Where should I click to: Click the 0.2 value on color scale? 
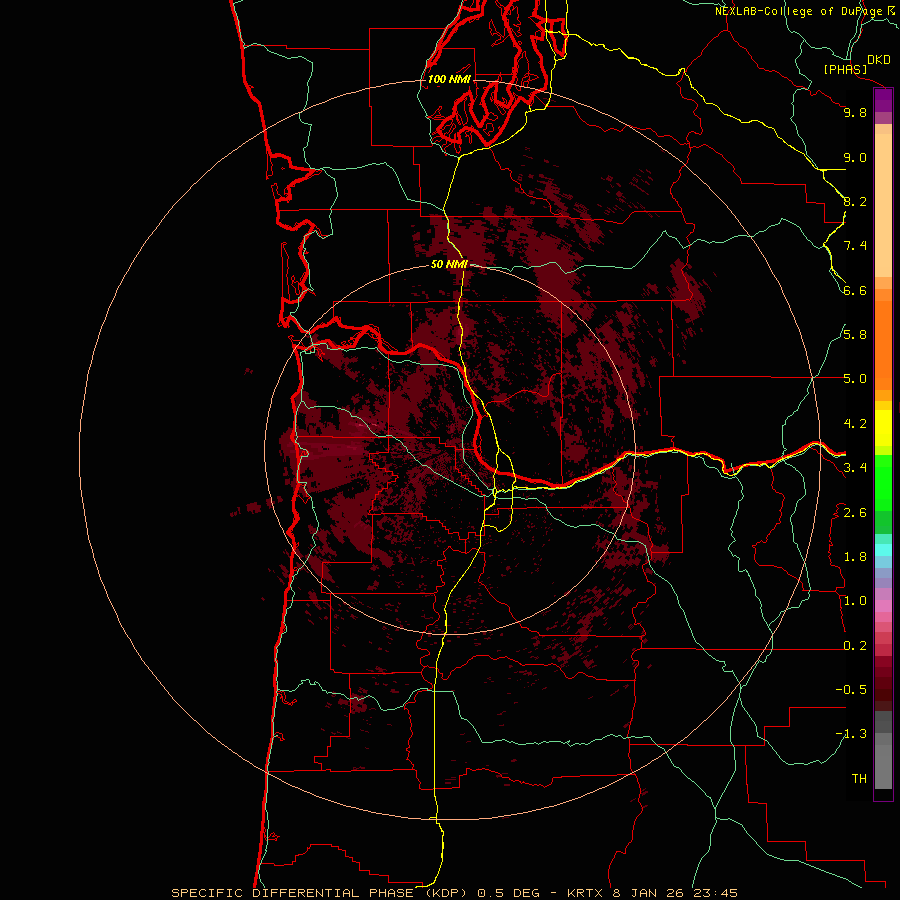point(855,646)
